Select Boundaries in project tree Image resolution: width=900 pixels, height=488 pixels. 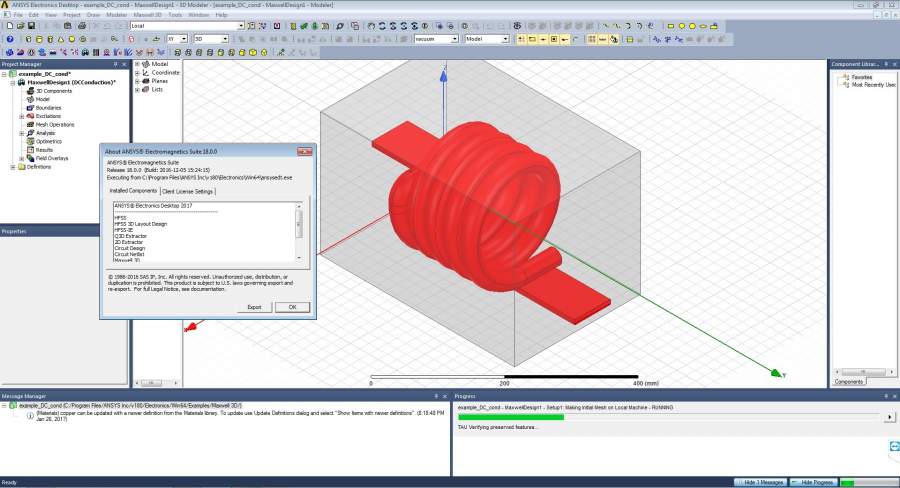48,107
